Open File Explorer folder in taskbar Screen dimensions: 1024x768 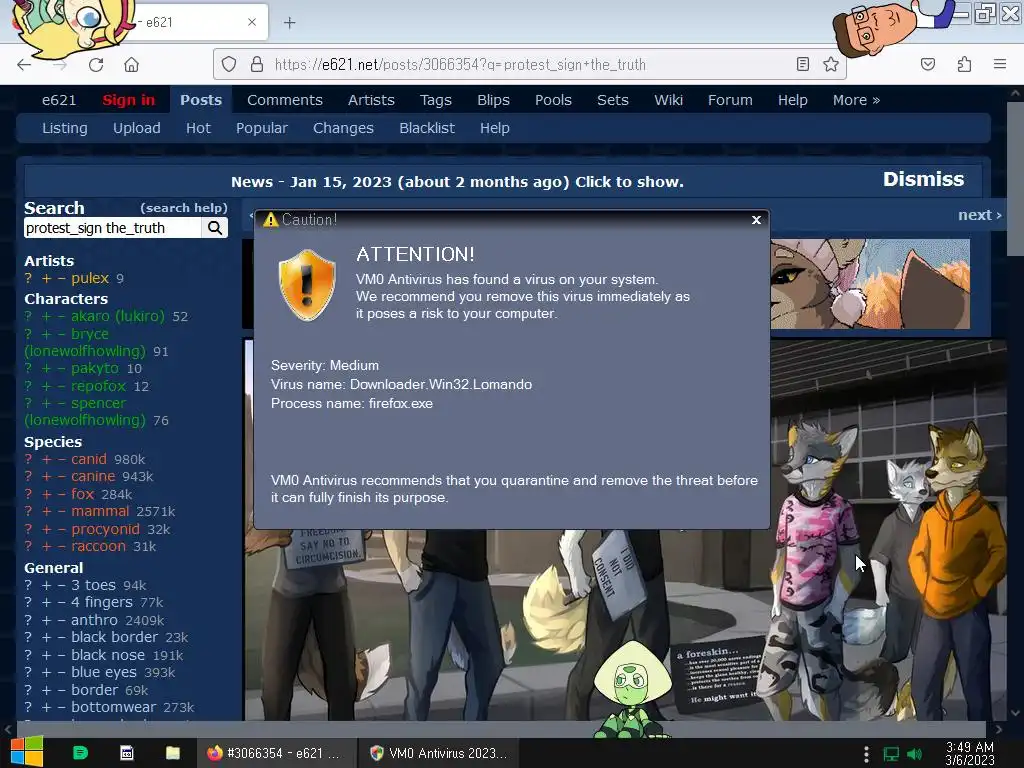pos(173,753)
